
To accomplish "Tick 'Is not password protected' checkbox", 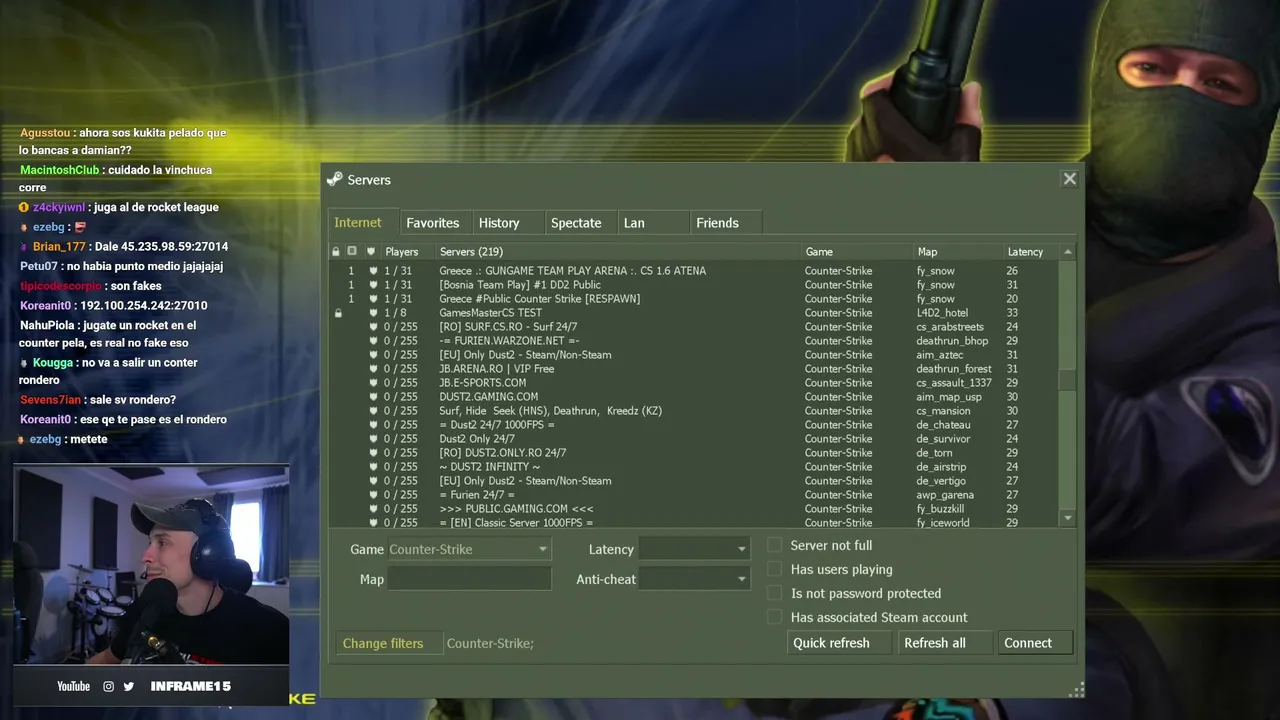I will [x=774, y=593].
